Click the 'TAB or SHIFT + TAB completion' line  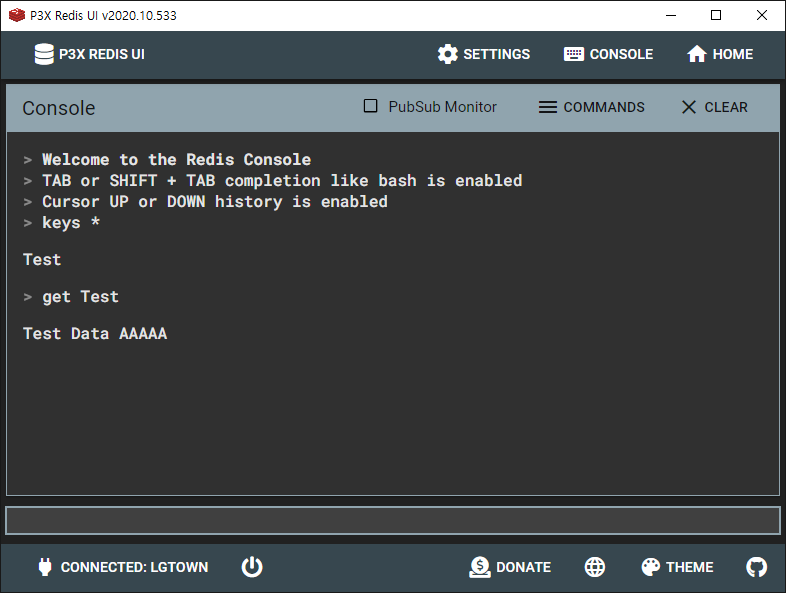pyautogui.click(x=282, y=180)
